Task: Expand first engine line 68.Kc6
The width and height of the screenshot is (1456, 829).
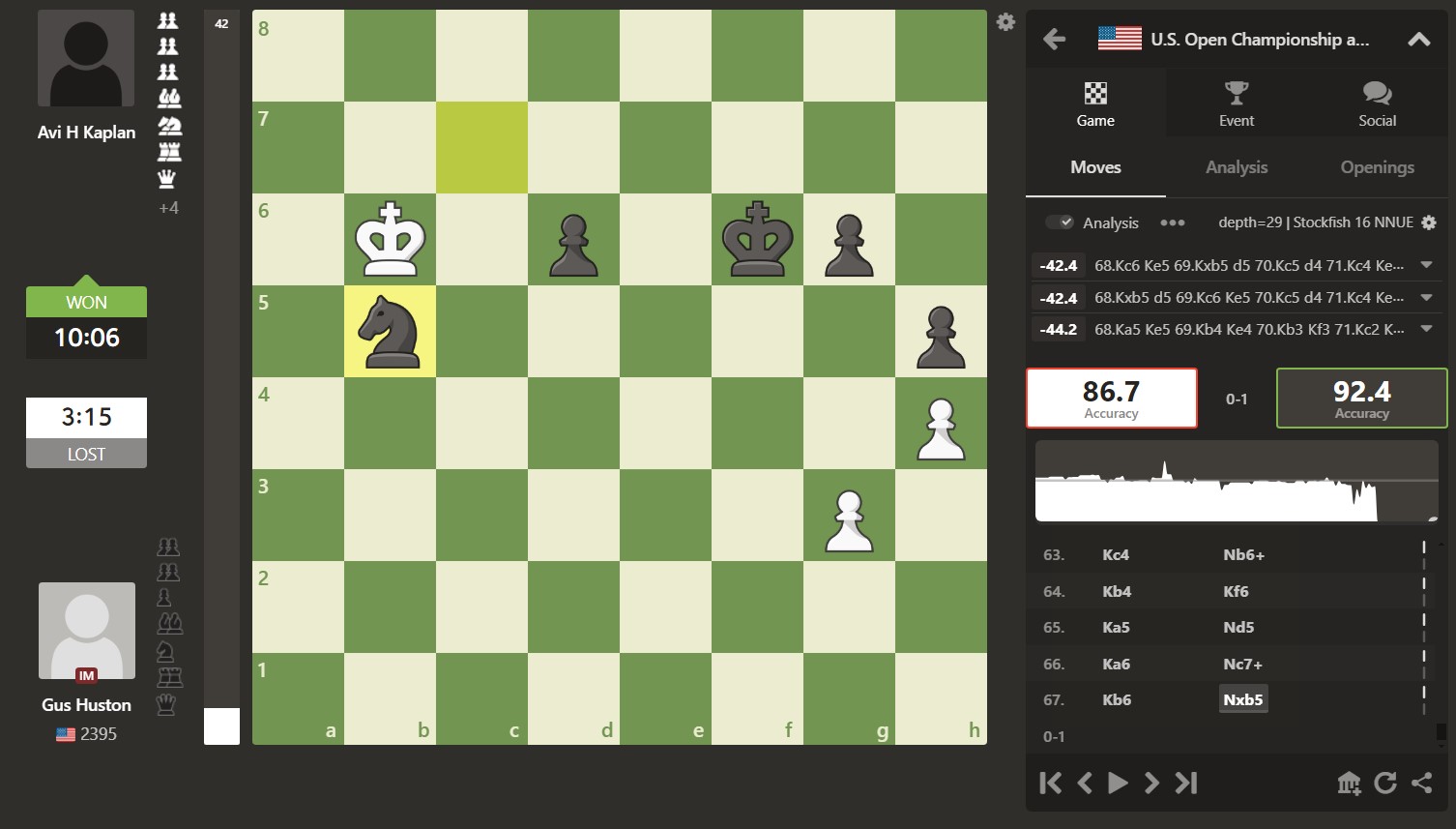Action: point(1426,265)
